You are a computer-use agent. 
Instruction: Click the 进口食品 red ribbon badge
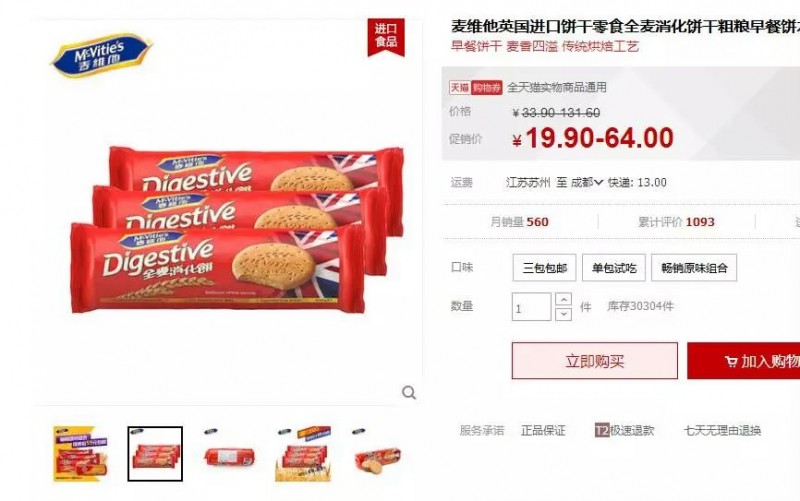(x=386, y=37)
